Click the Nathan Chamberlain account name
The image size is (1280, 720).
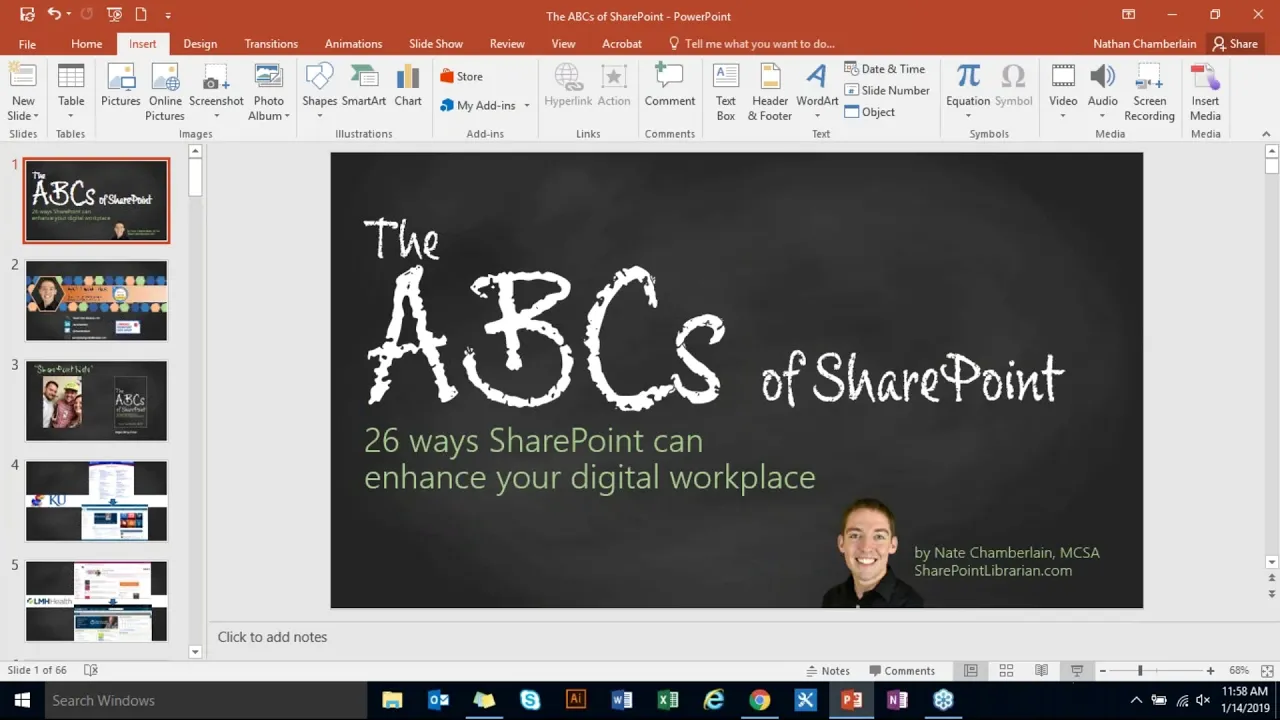point(1145,44)
